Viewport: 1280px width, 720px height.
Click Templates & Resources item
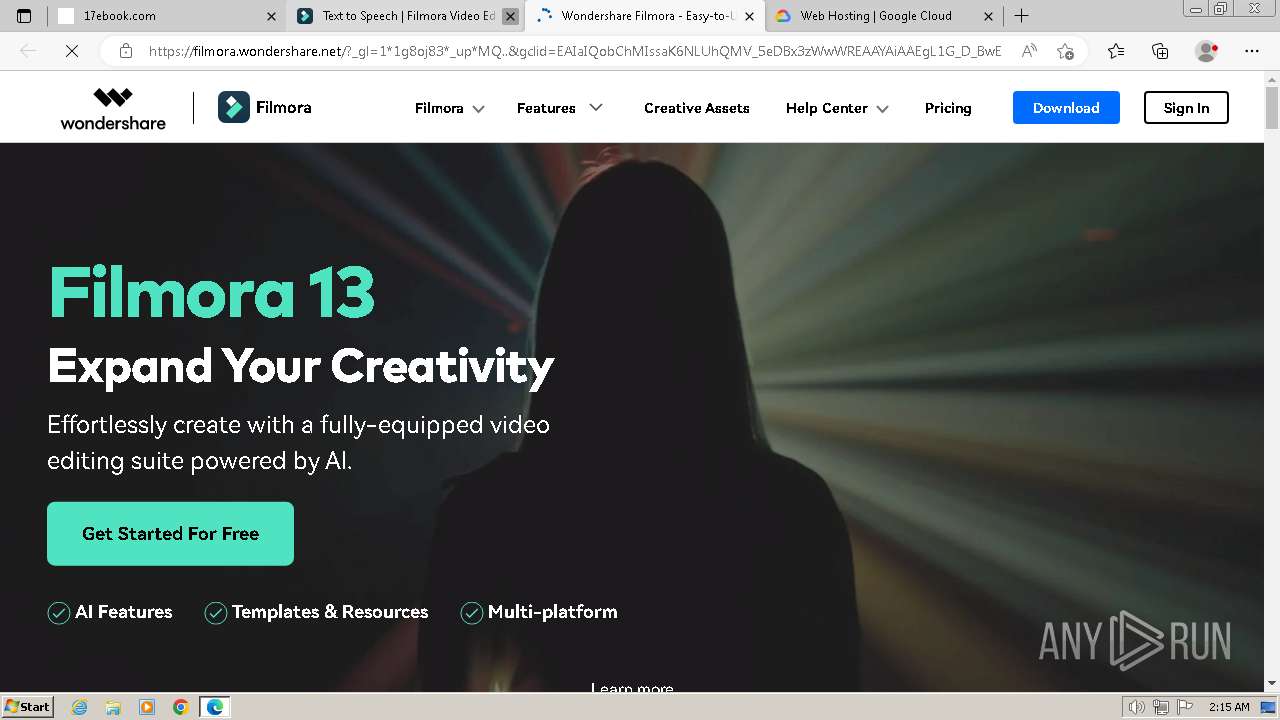coord(316,612)
